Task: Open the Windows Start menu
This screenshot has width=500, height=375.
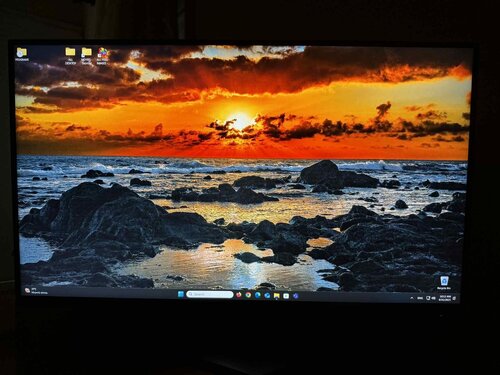Action: (x=181, y=294)
